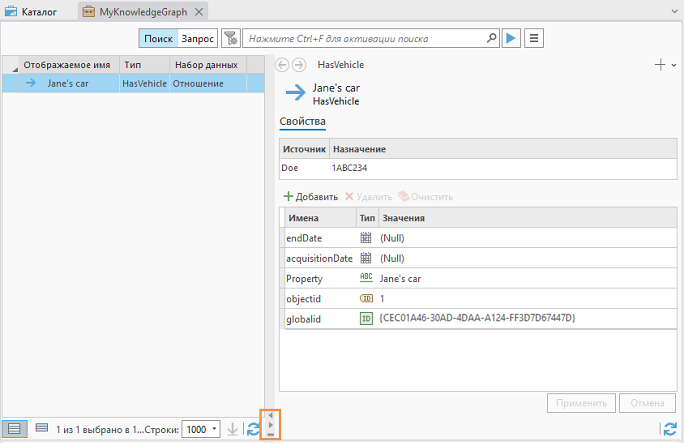Click the magnifier icon in search box
The width and height of the screenshot is (684, 443).
[x=491, y=38]
